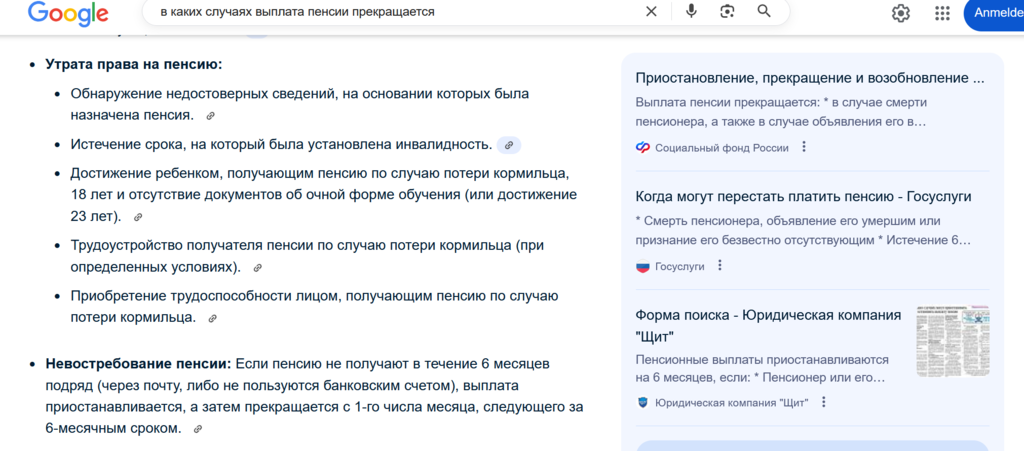Click the thumbnail for "Форма поиска" result
The width and height of the screenshot is (1024, 451).
coord(952,342)
